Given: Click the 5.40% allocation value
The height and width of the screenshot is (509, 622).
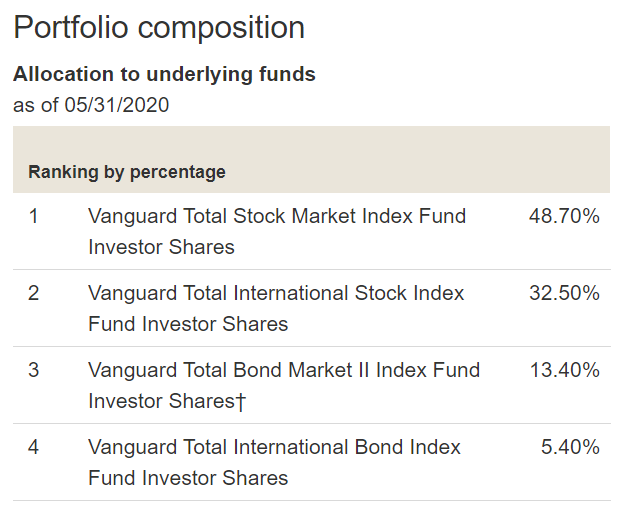Looking at the screenshot, I should click(x=570, y=447).
